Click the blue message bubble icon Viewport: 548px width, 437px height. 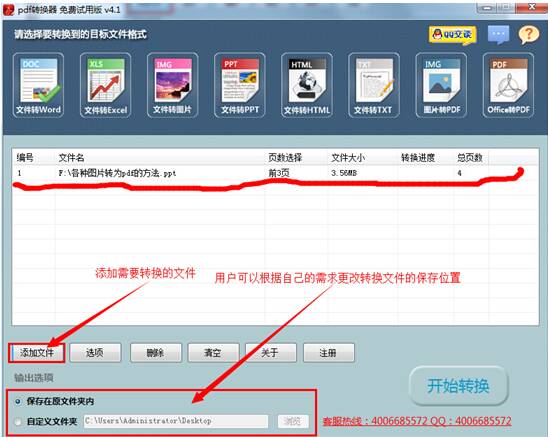click(499, 35)
